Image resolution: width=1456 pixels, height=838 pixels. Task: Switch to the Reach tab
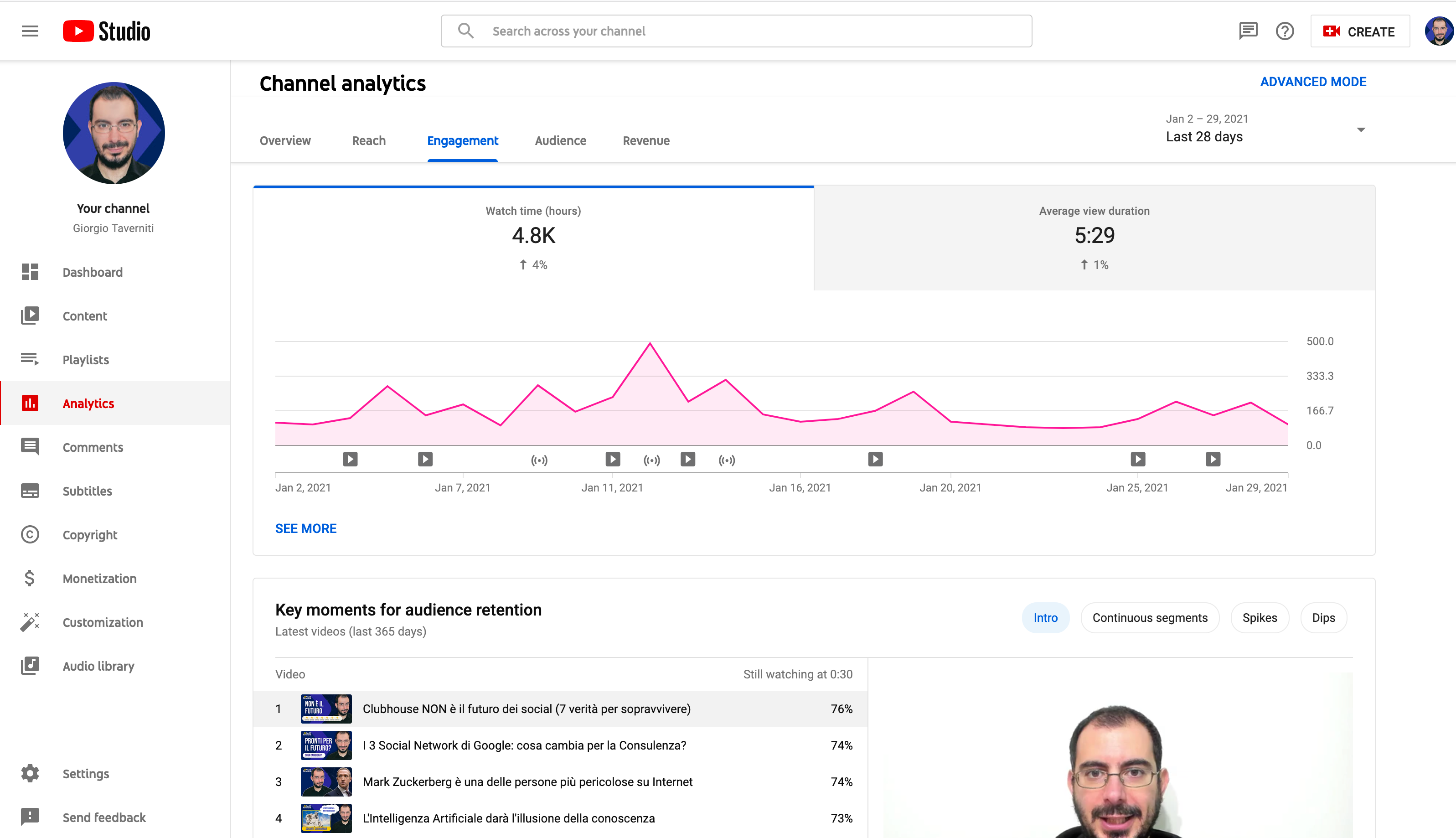tap(369, 140)
